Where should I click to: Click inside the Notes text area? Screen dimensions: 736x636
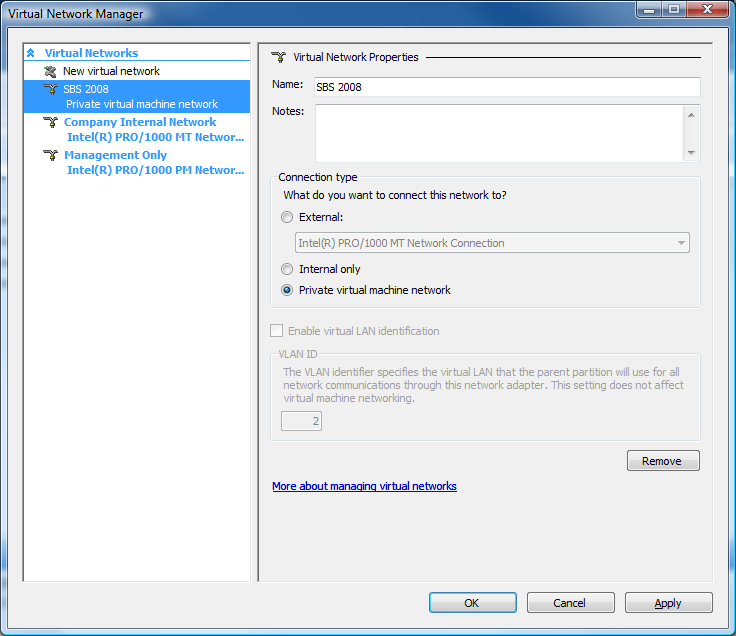499,134
